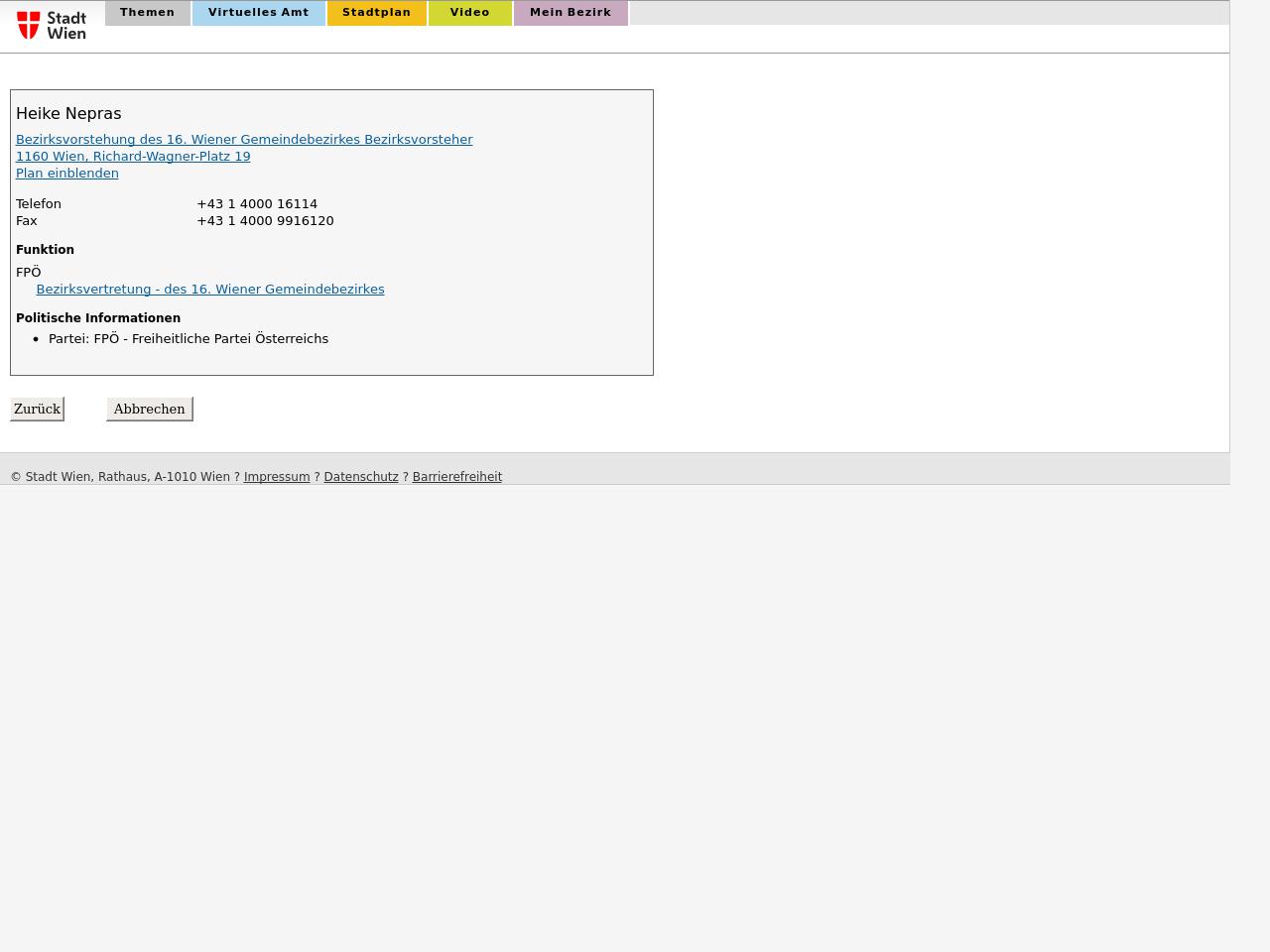
Task: Go to the Mein Bezirk tab
Action: pos(571,13)
